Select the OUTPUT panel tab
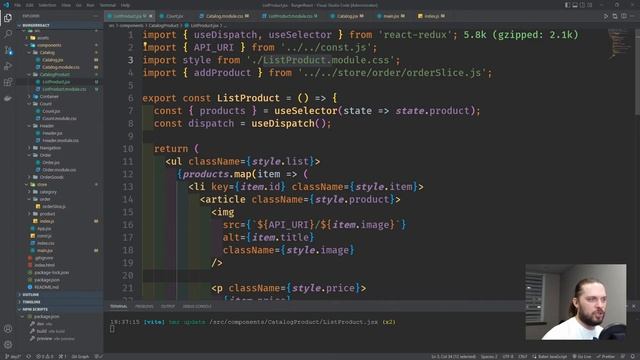Image resolution: width=640 pixels, height=360 pixels. [x=168, y=306]
